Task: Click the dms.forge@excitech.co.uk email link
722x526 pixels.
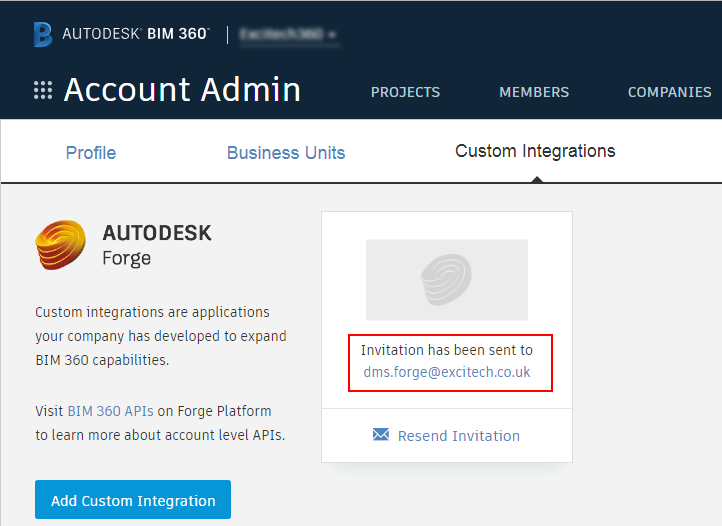Action: point(447,373)
